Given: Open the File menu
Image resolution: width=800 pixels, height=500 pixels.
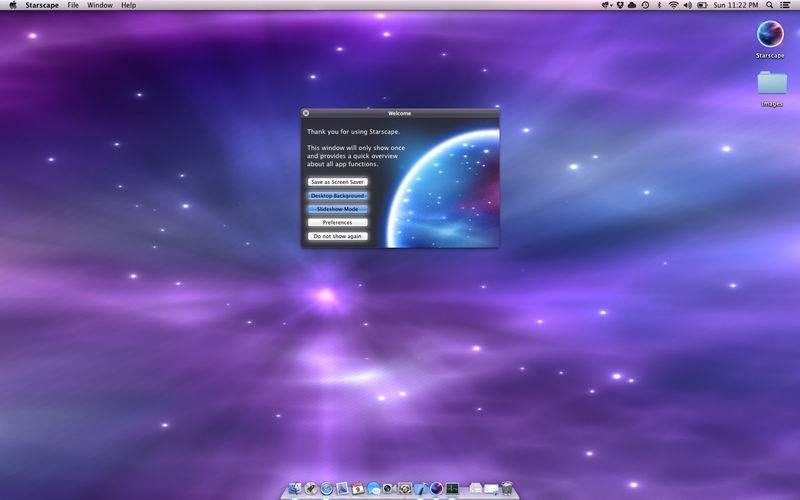Looking at the screenshot, I should pos(73,5).
